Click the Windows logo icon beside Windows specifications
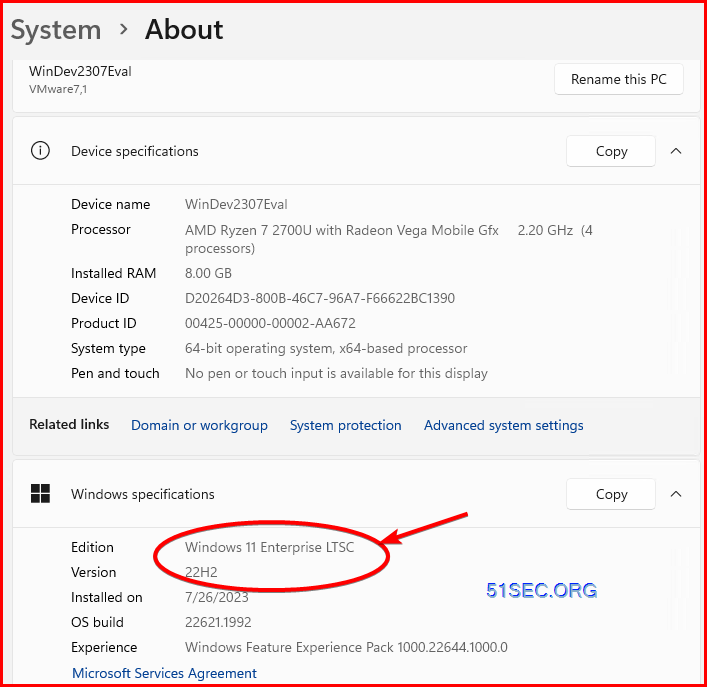The image size is (707, 687). (40, 494)
